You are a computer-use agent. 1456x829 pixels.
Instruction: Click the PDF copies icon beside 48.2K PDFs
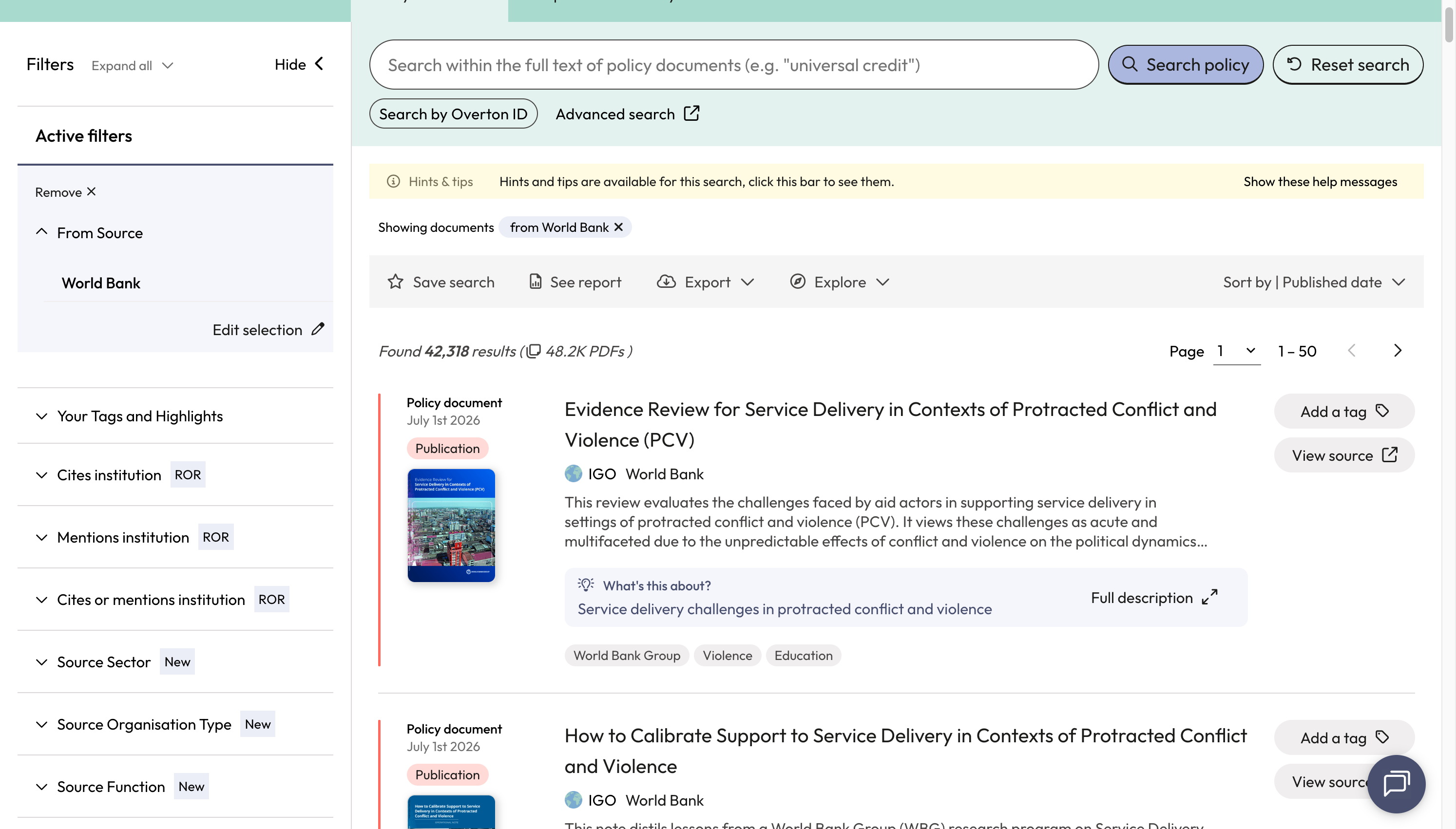pyautogui.click(x=533, y=351)
